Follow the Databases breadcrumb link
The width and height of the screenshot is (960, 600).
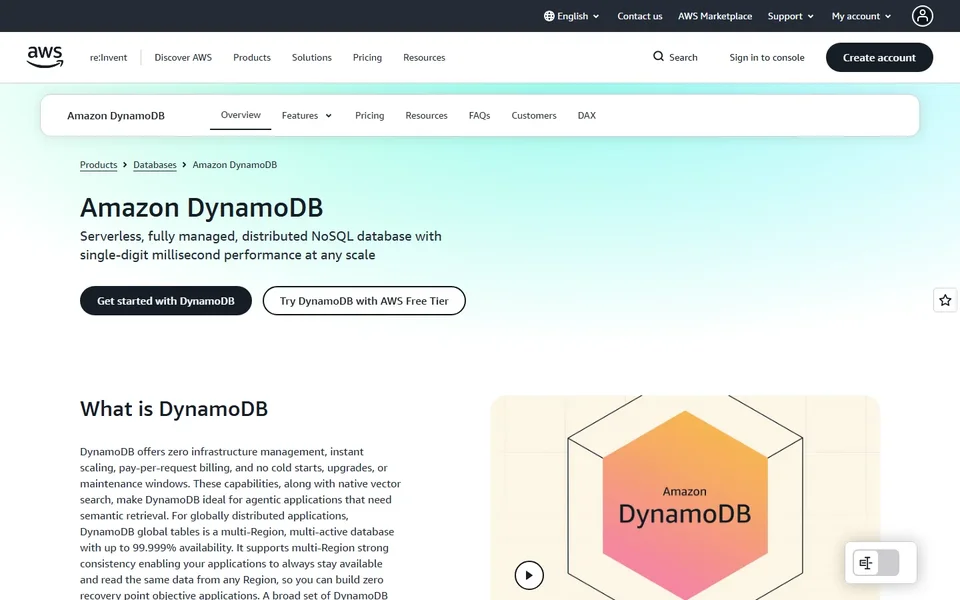click(x=155, y=165)
